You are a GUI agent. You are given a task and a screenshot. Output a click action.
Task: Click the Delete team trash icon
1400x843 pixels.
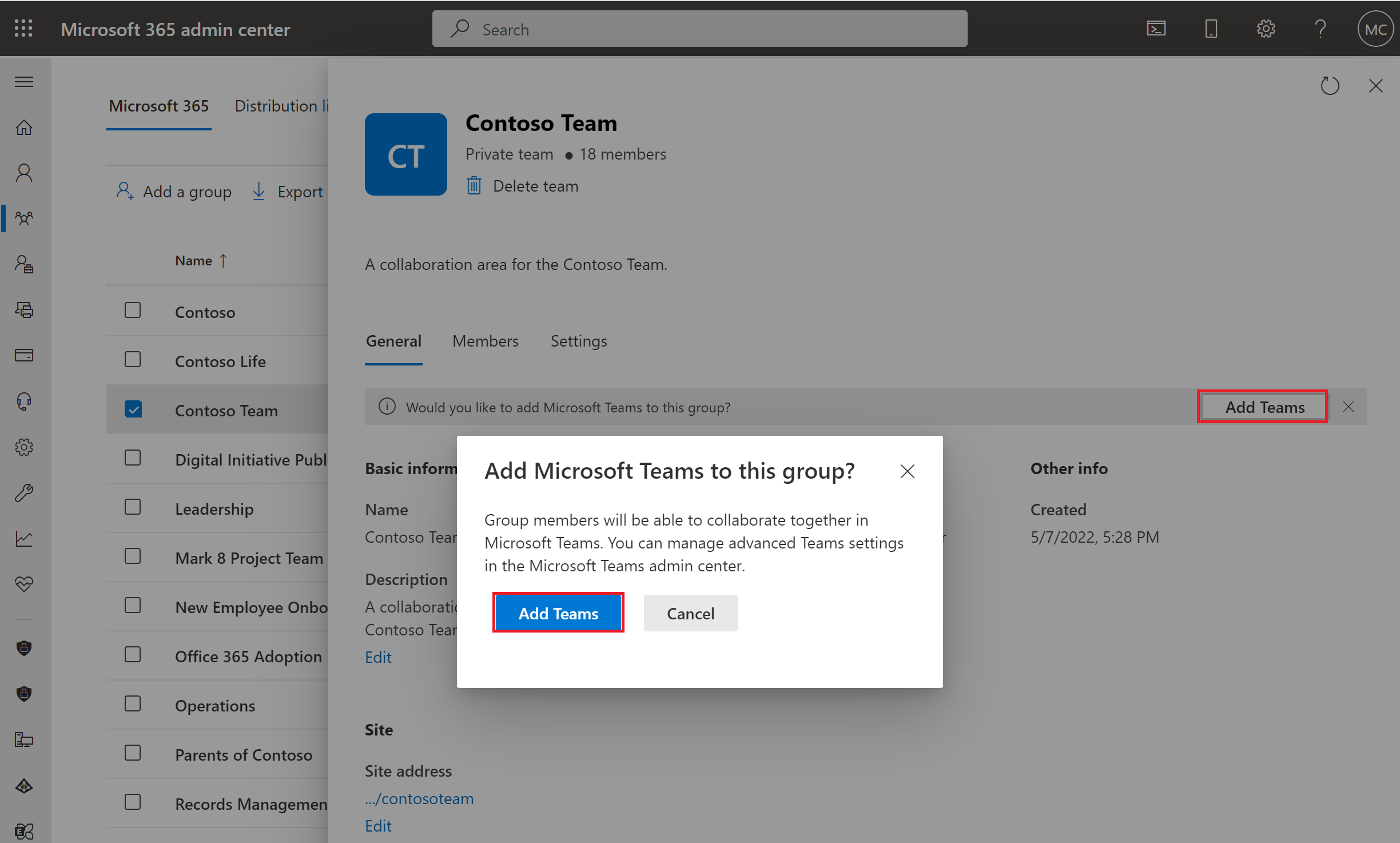pyautogui.click(x=474, y=186)
